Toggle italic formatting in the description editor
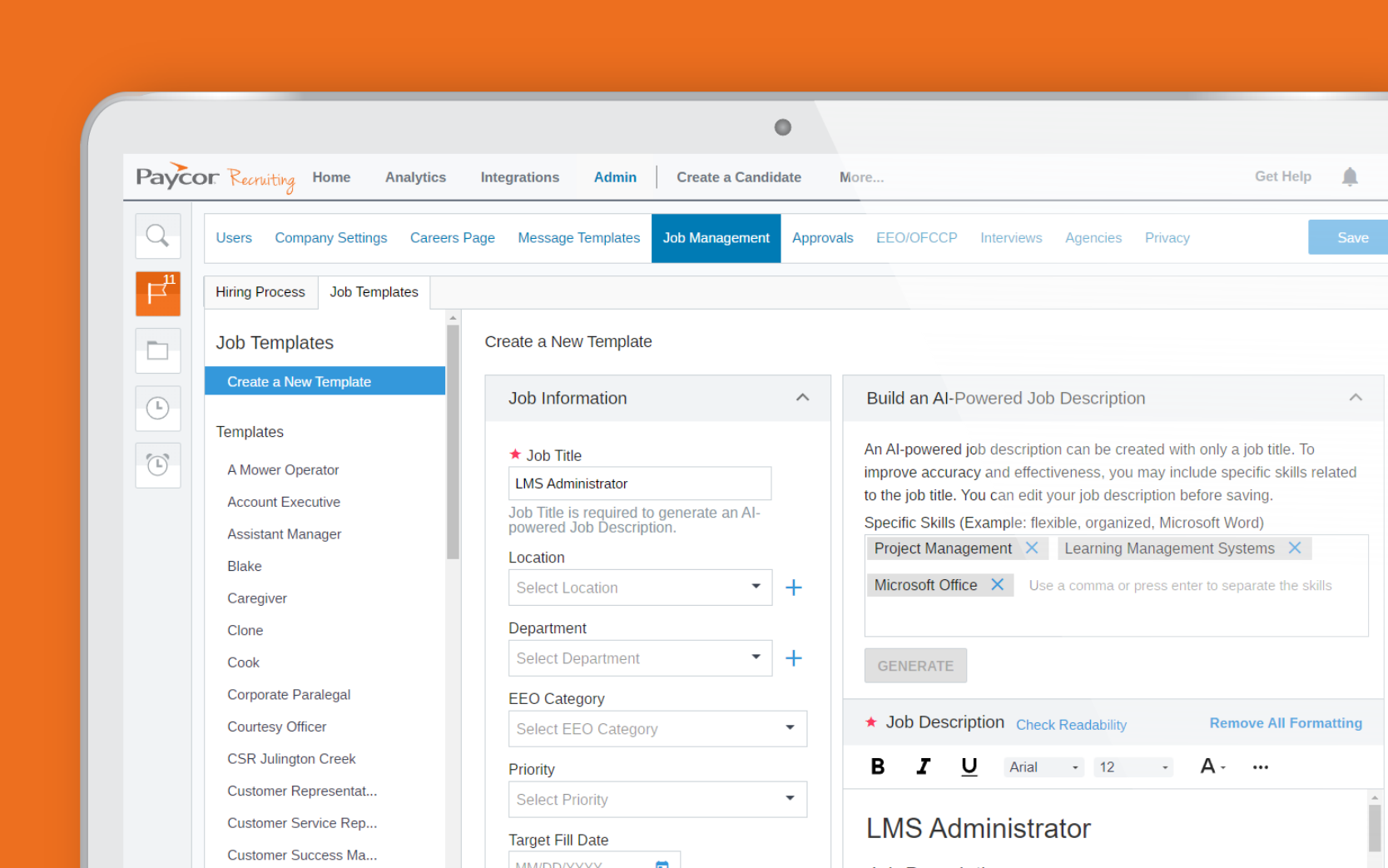The width and height of the screenshot is (1388, 868). 923,766
